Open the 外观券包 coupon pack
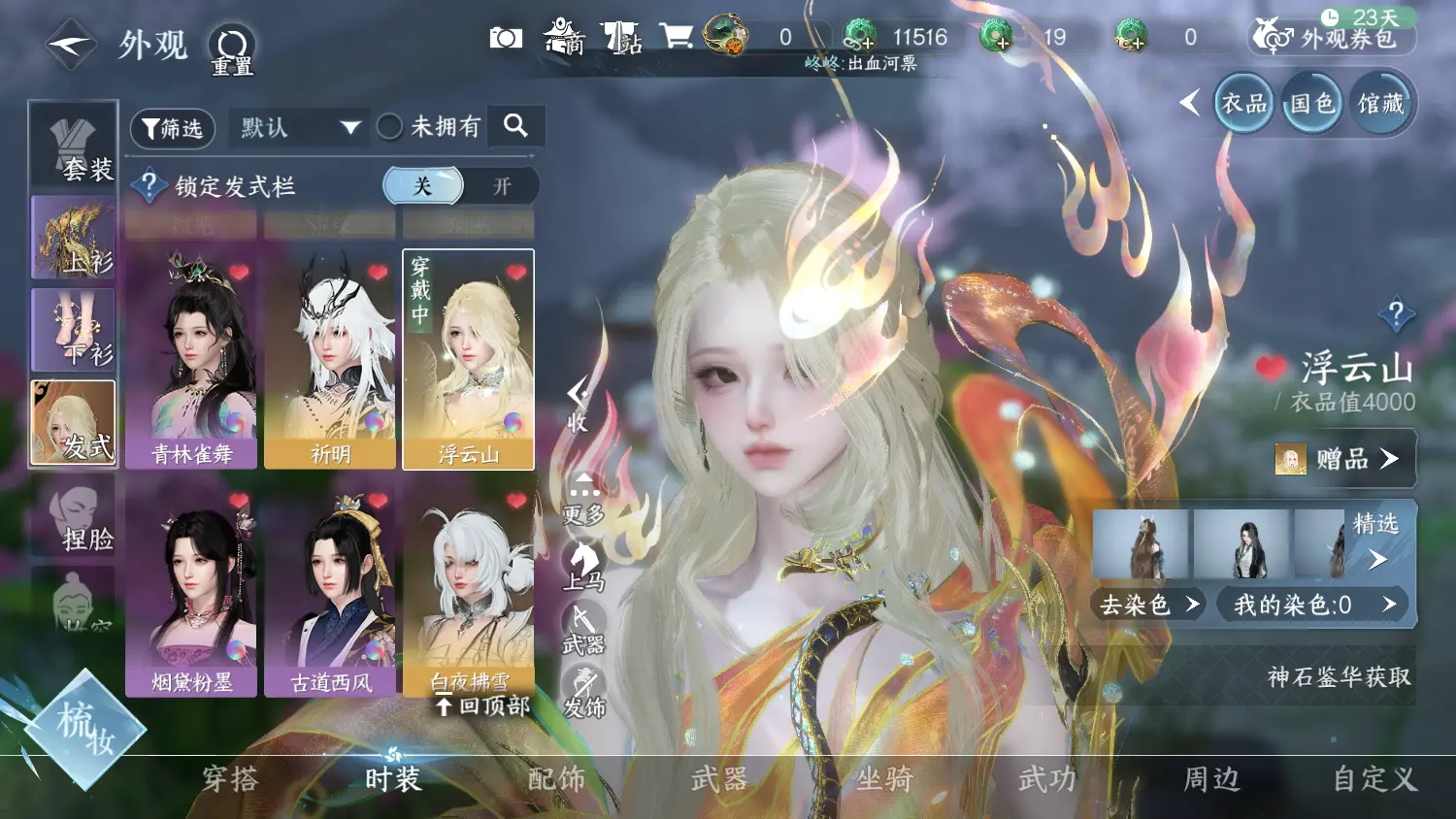This screenshot has width=1456, height=819. 1331,37
